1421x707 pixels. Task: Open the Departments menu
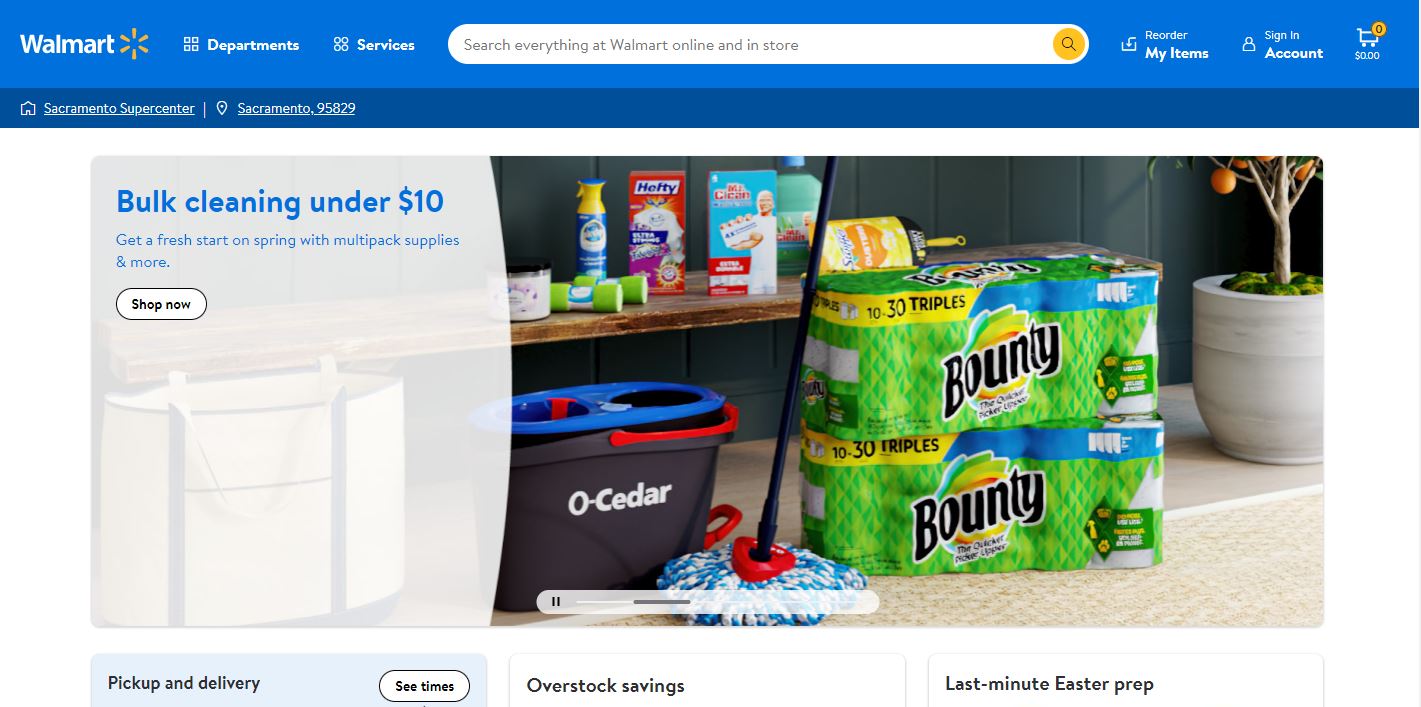241,44
